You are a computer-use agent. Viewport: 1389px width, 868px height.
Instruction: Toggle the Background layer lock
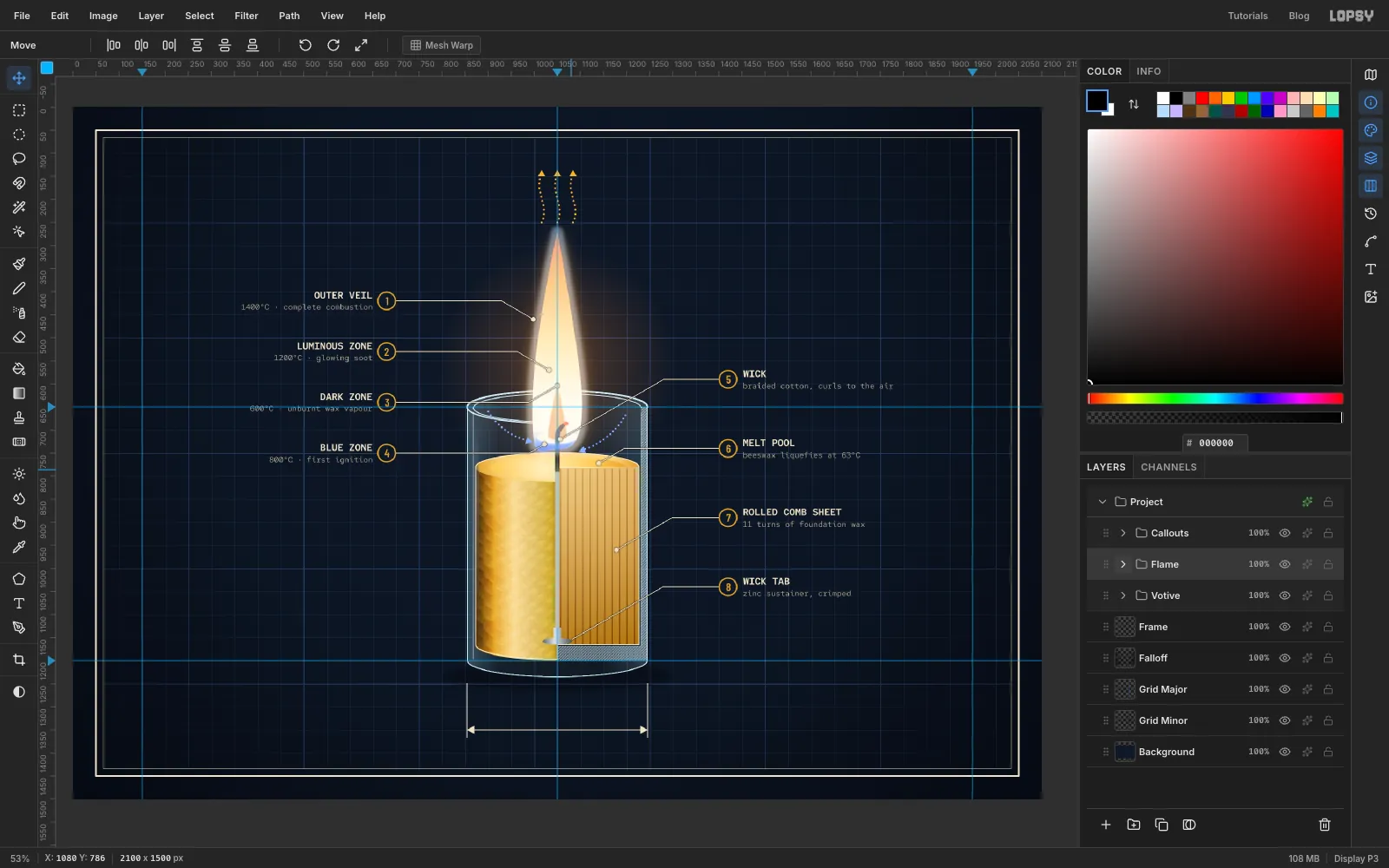[x=1328, y=752]
